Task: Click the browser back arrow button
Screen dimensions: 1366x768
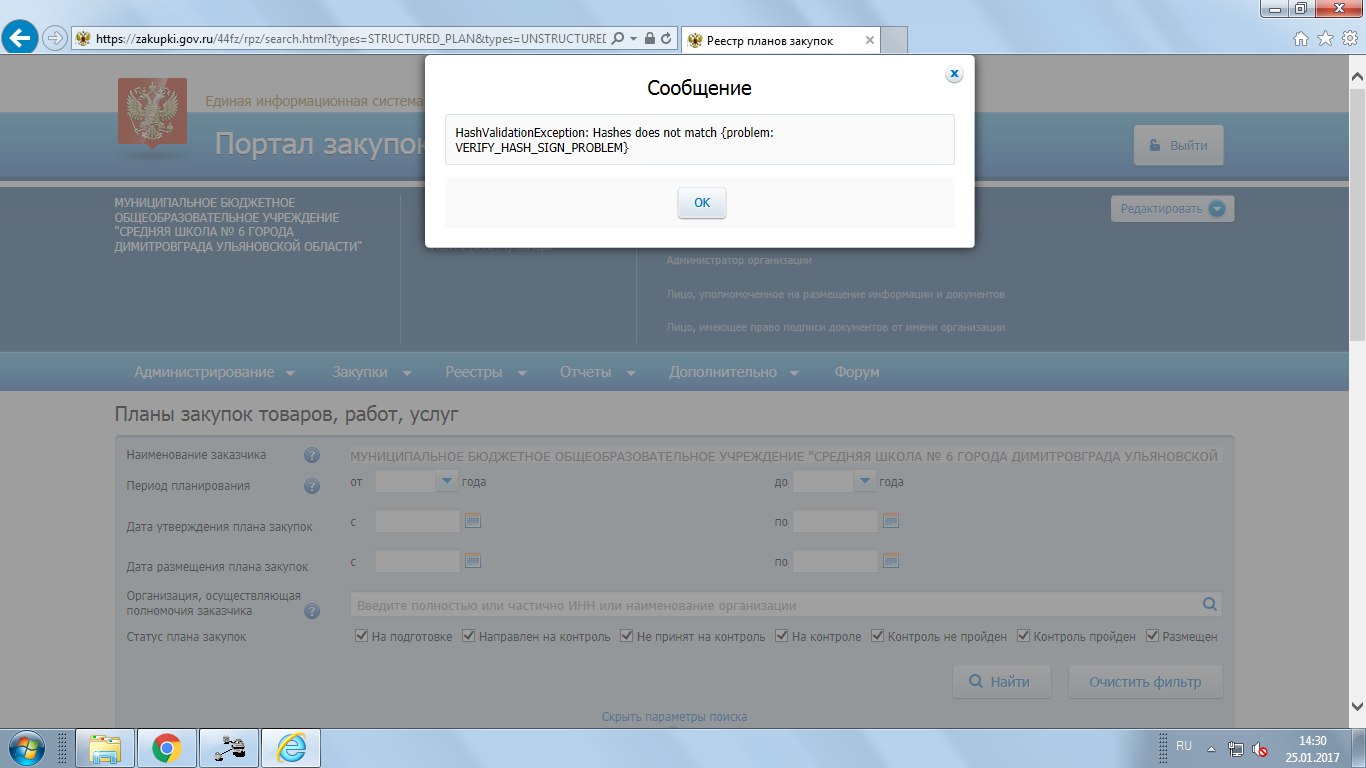Action: coord(21,38)
